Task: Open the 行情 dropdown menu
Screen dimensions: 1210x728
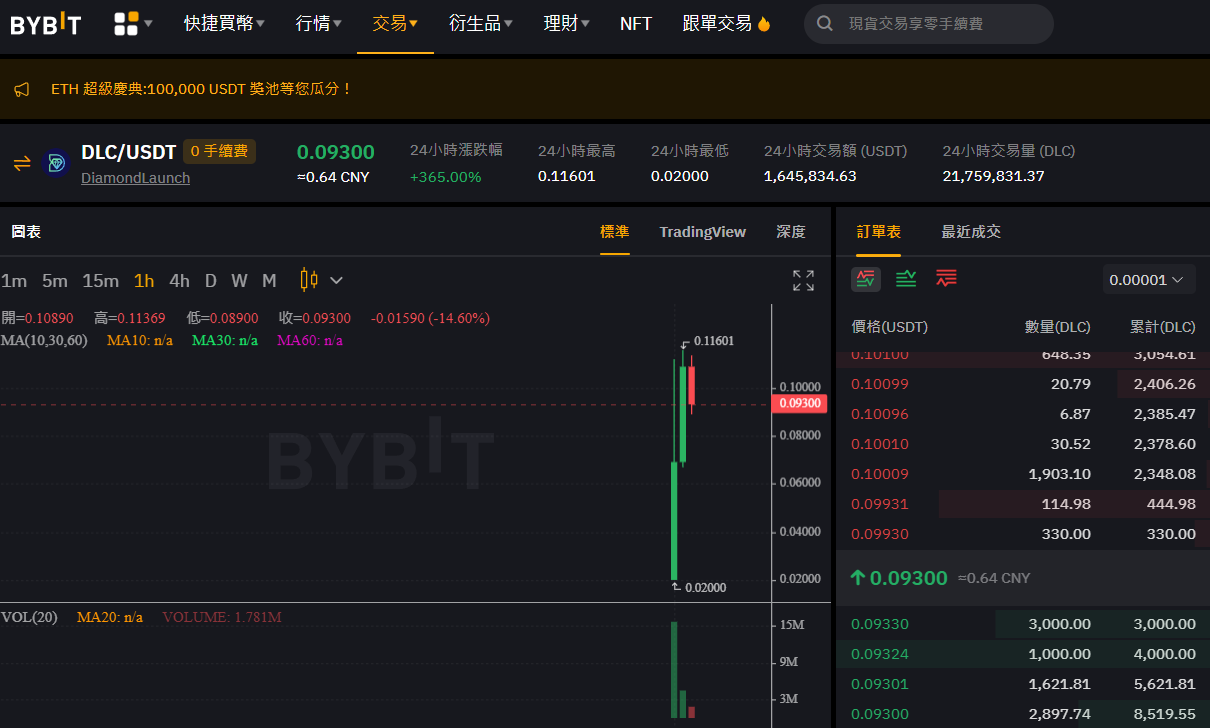Action: tap(319, 23)
